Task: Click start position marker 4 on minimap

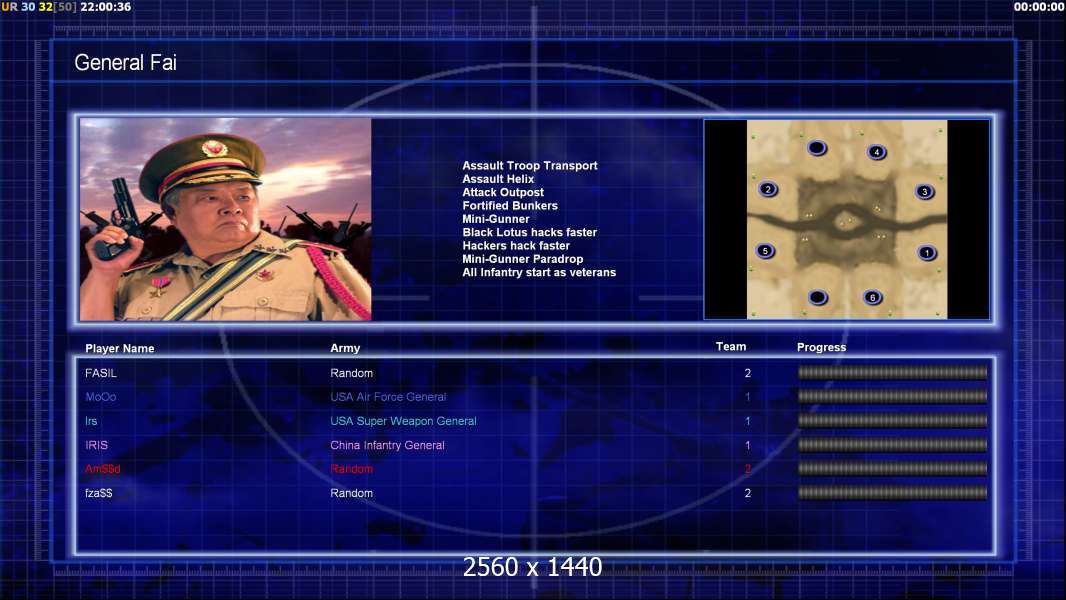Action: (877, 152)
